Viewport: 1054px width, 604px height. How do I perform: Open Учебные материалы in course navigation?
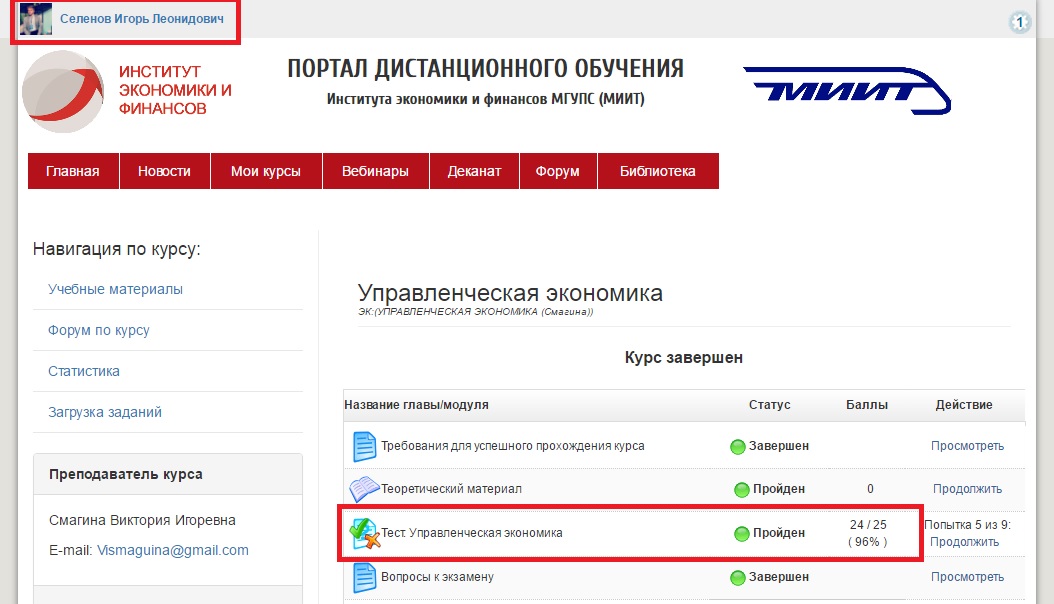[x=115, y=289]
